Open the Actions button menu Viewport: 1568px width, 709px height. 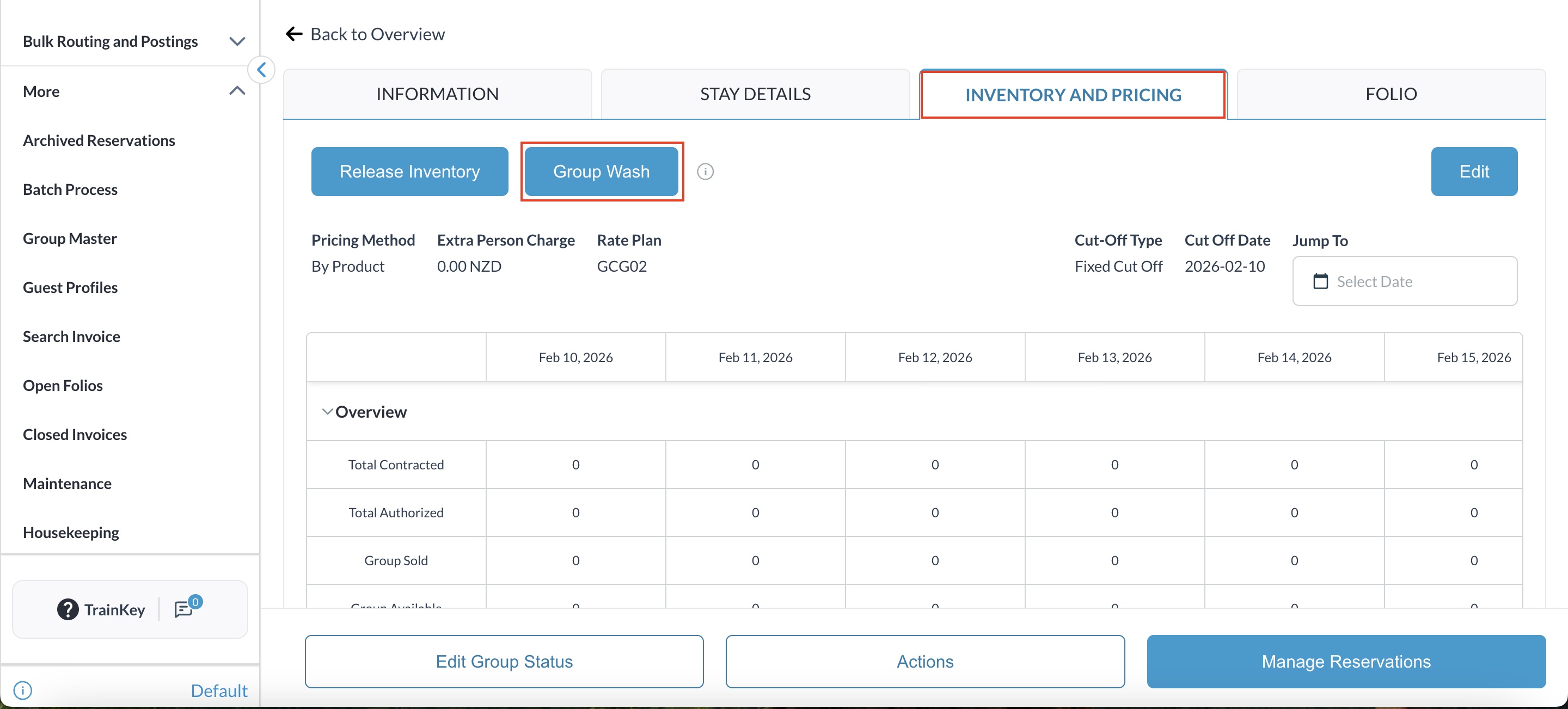(924, 661)
